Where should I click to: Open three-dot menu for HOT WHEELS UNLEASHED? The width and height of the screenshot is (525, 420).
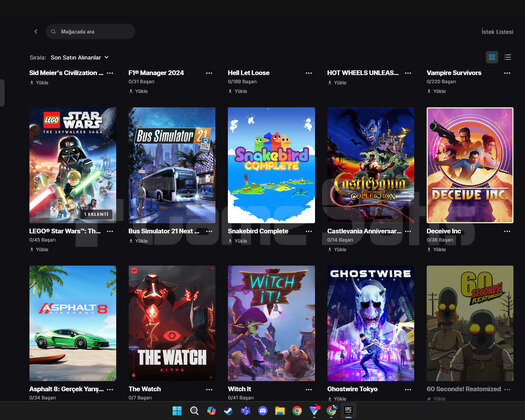[408, 73]
